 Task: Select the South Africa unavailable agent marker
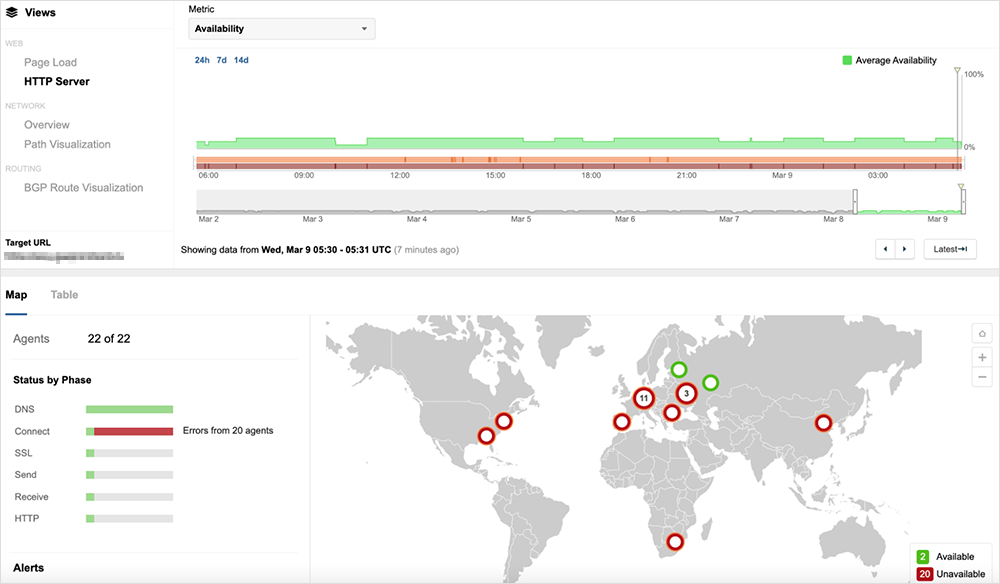[x=675, y=542]
